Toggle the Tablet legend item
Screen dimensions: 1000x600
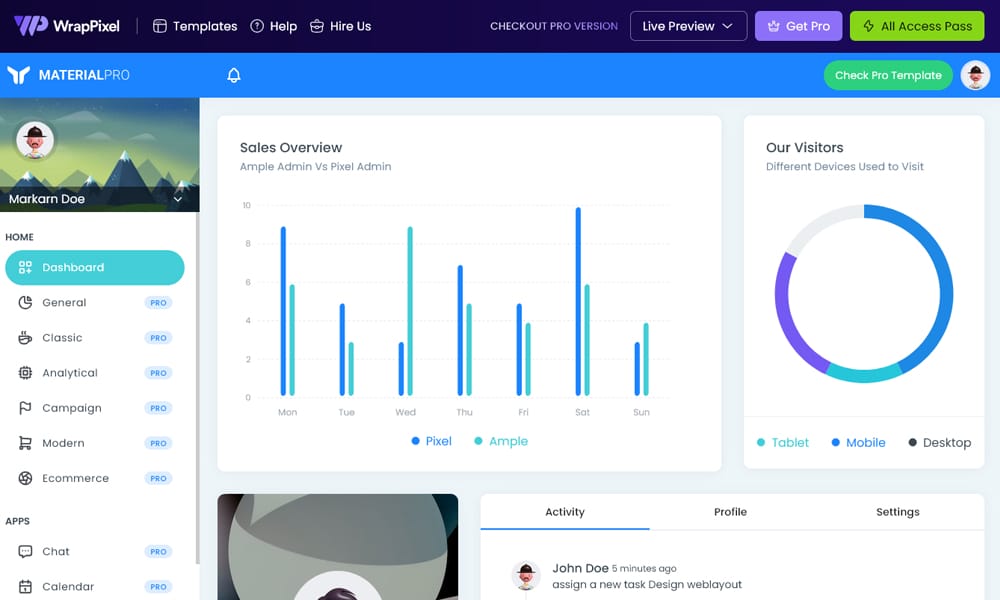point(783,443)
